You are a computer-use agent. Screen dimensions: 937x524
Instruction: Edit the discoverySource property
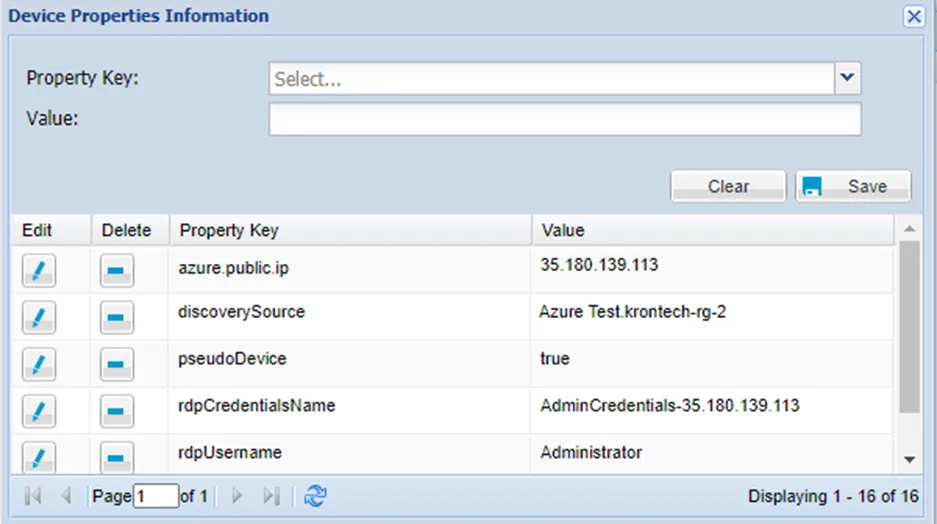coord(39,317)
